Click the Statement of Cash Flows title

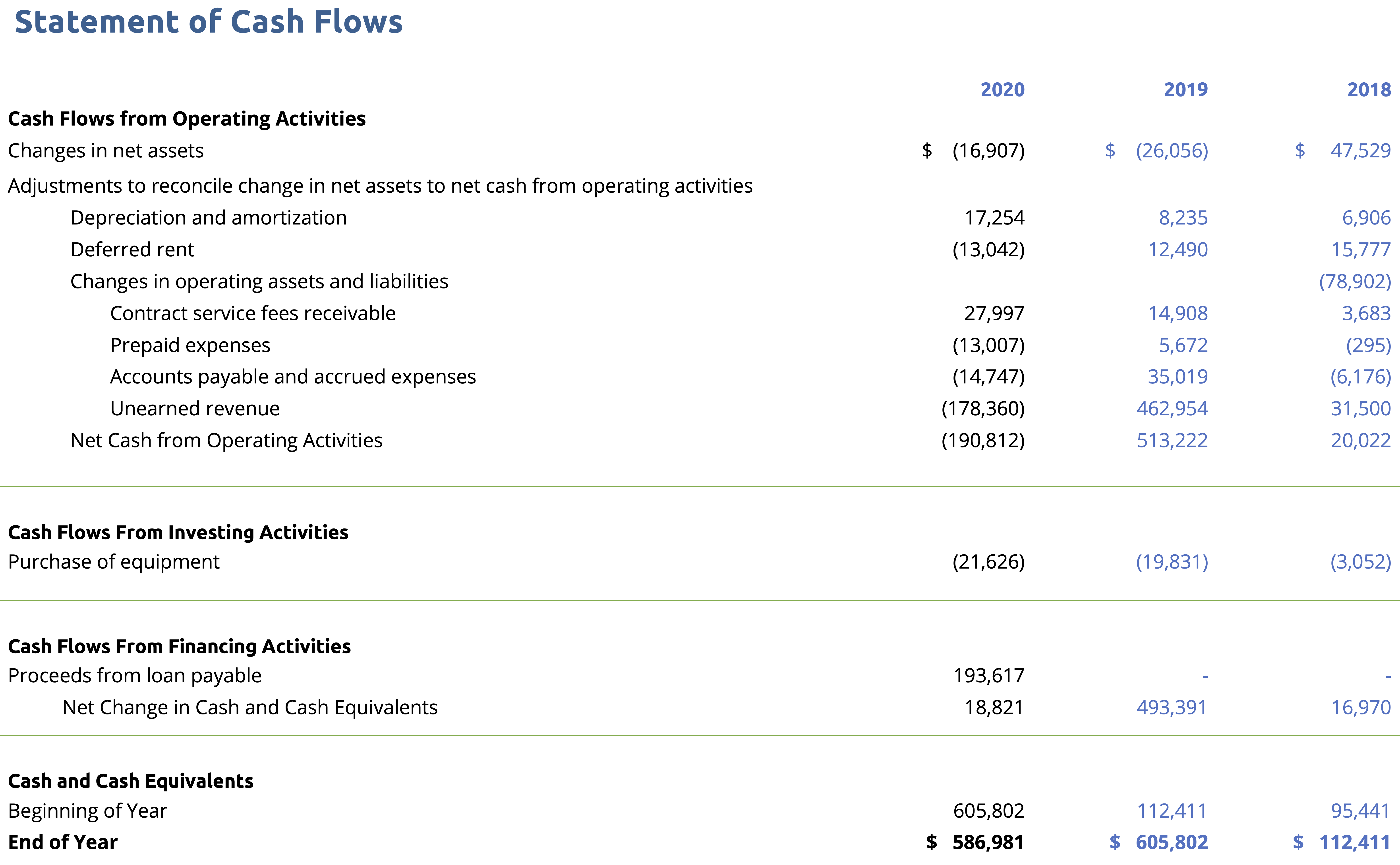point(209,22)
